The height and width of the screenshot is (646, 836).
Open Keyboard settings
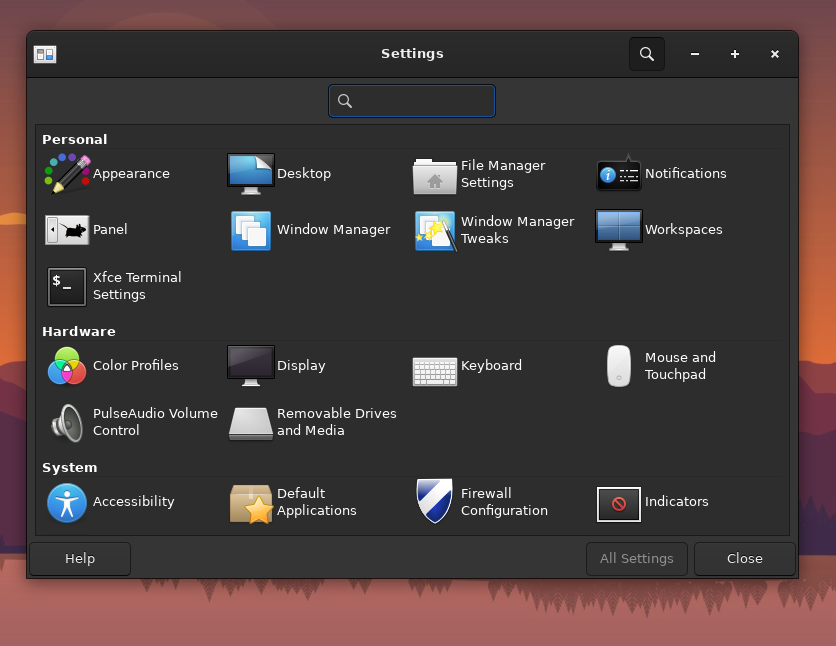pyautogui.click(x=435, y=366)
